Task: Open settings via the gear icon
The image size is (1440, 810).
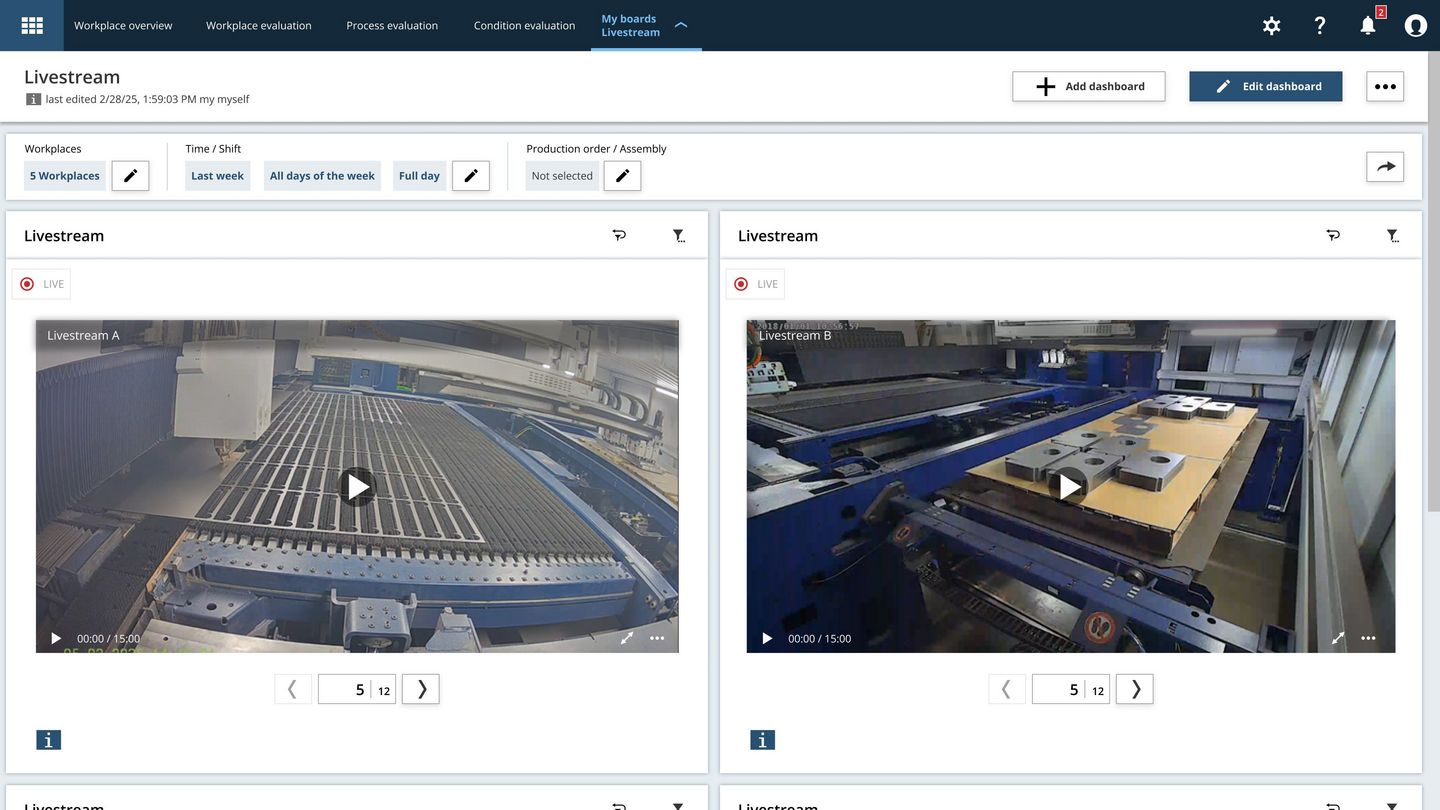Action: click(x=1271, y=26)
